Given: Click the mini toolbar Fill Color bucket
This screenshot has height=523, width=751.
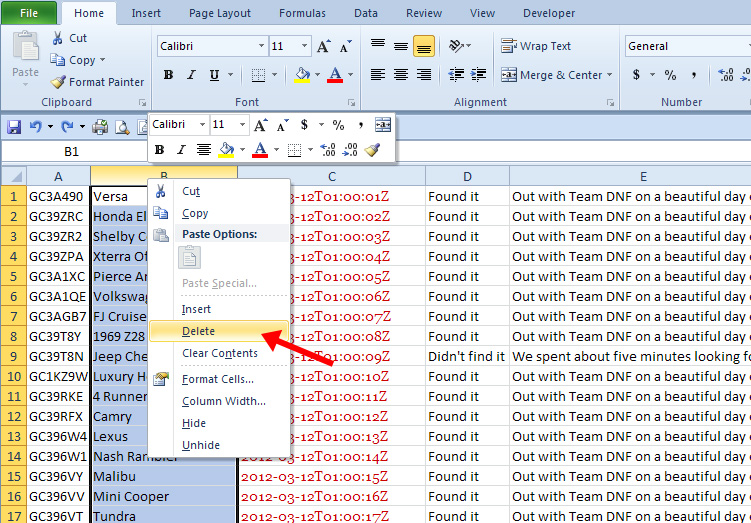Looking at the screenshot, I should click(226, 150).
